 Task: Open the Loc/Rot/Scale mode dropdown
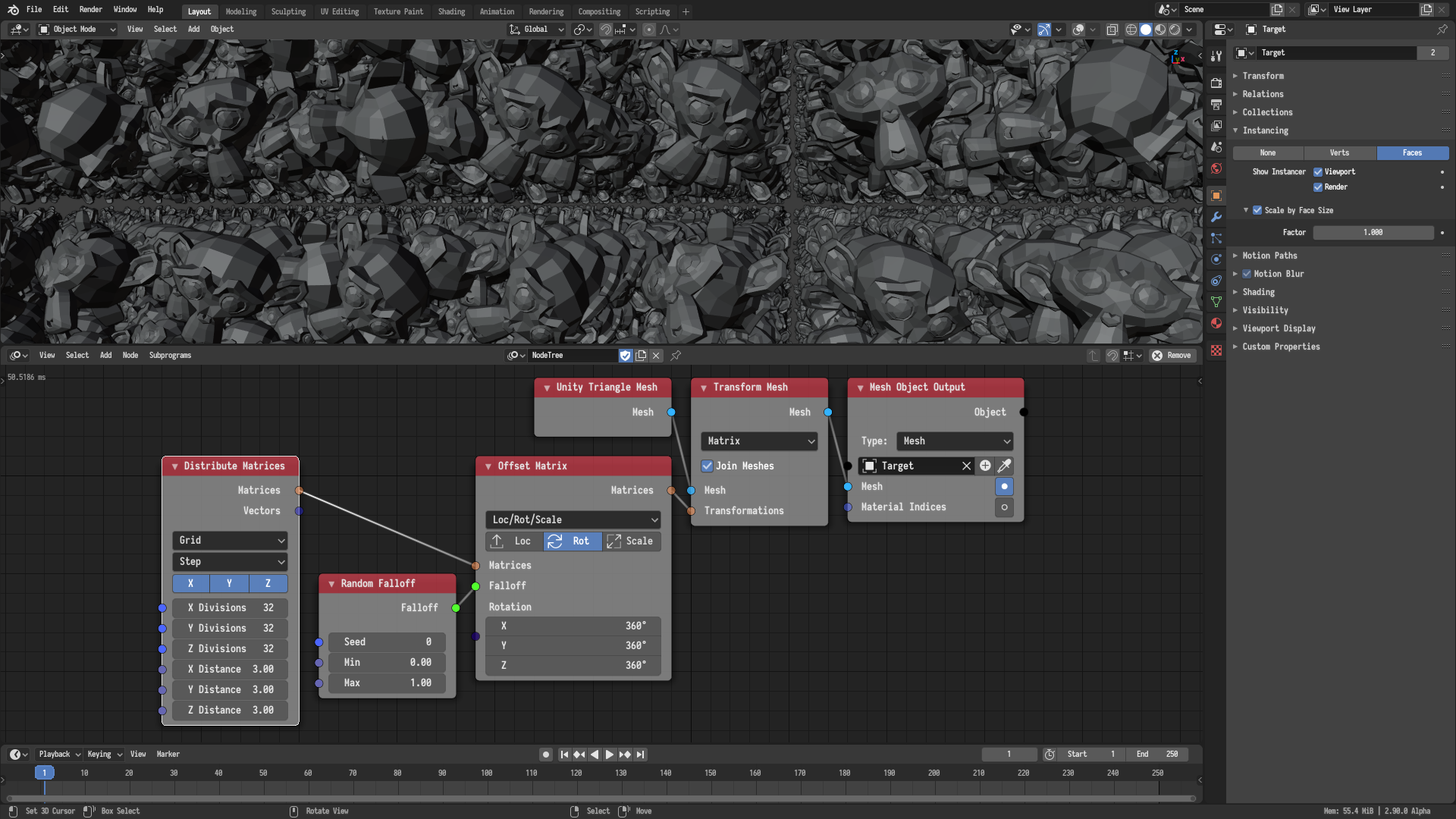click(572, 519)
